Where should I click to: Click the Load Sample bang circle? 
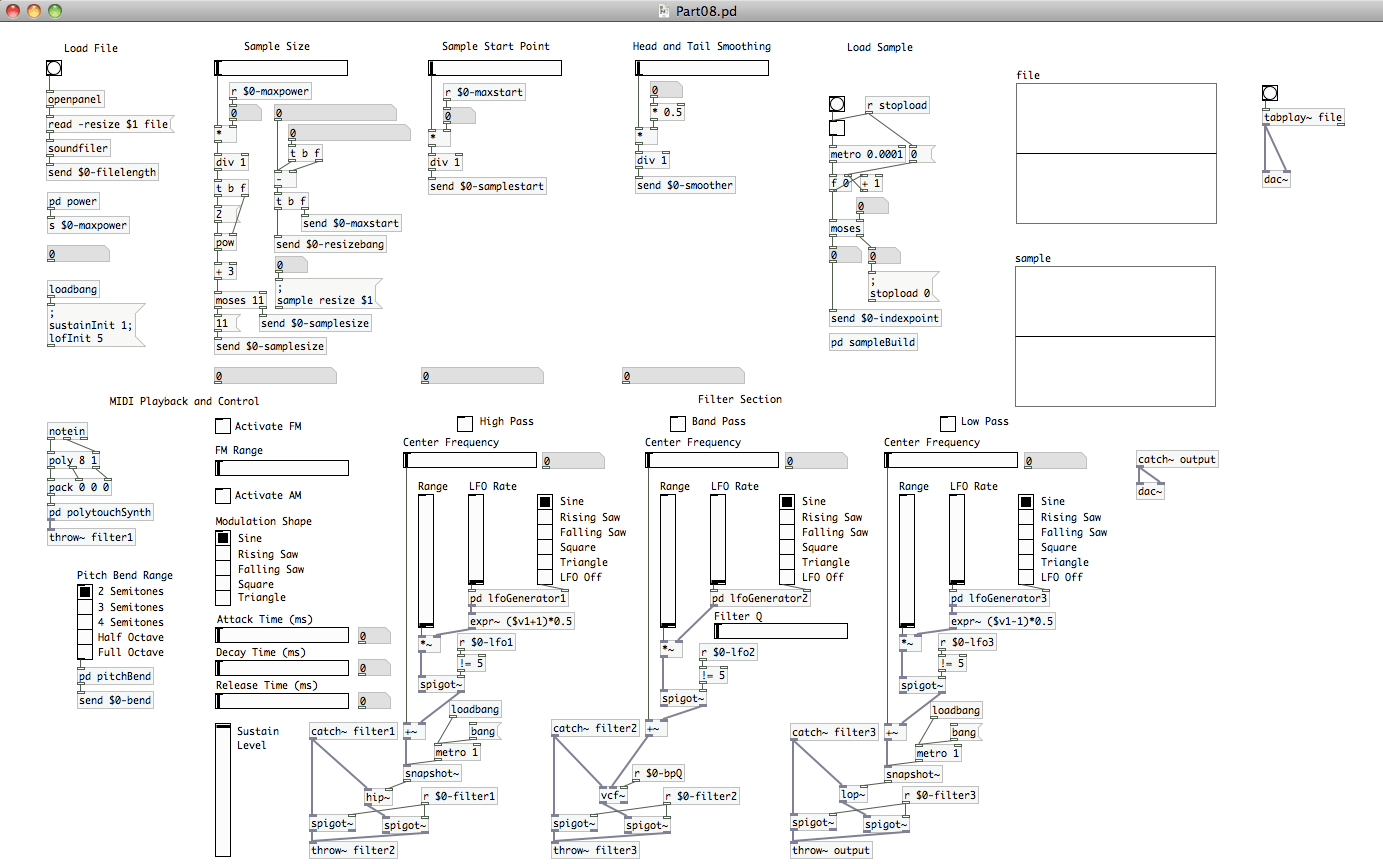(x=837, y=104)
